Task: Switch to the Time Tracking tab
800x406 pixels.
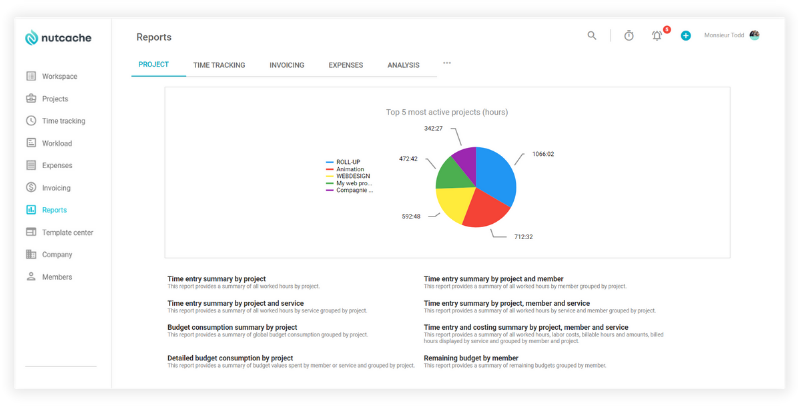Action: click(x=219, y=65)
